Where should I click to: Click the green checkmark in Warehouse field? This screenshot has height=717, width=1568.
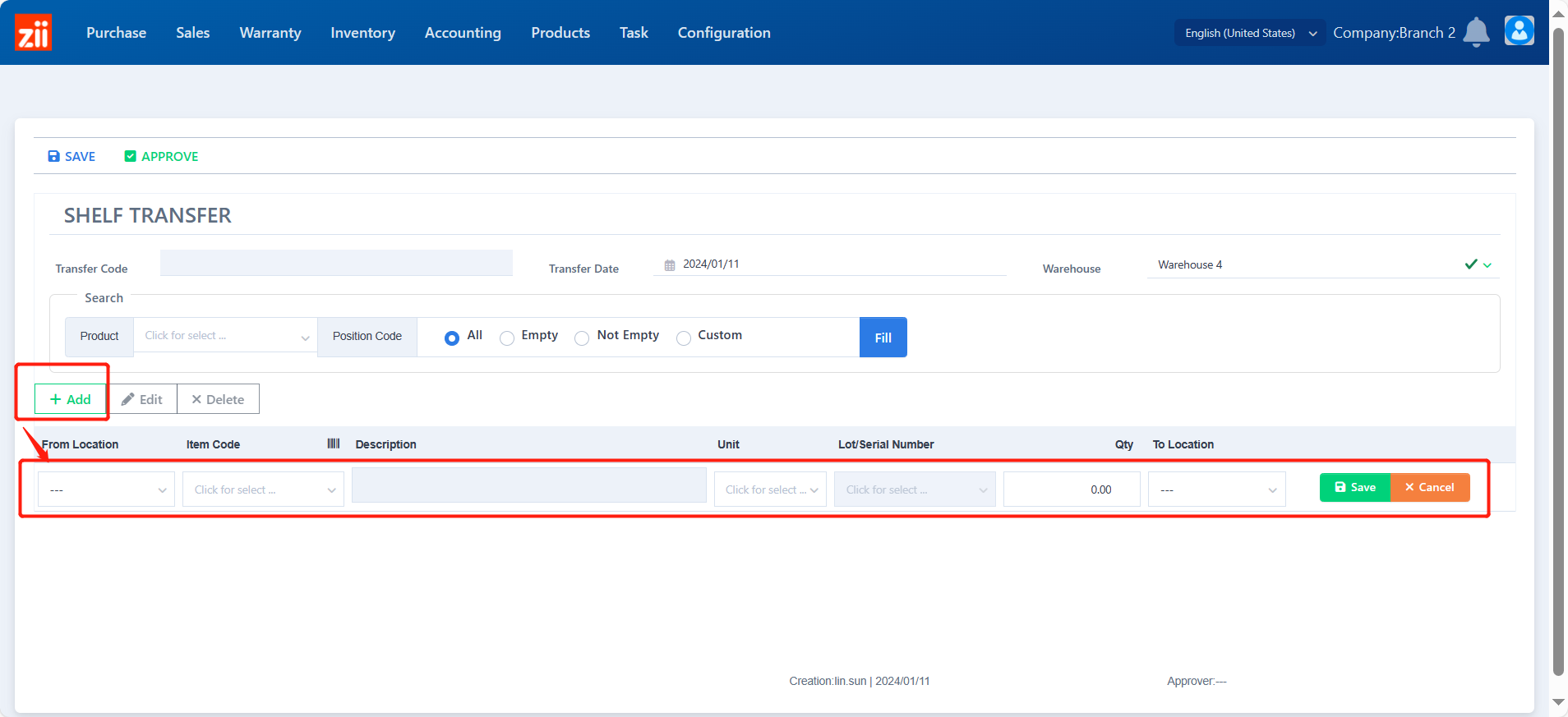(1471, 264)
